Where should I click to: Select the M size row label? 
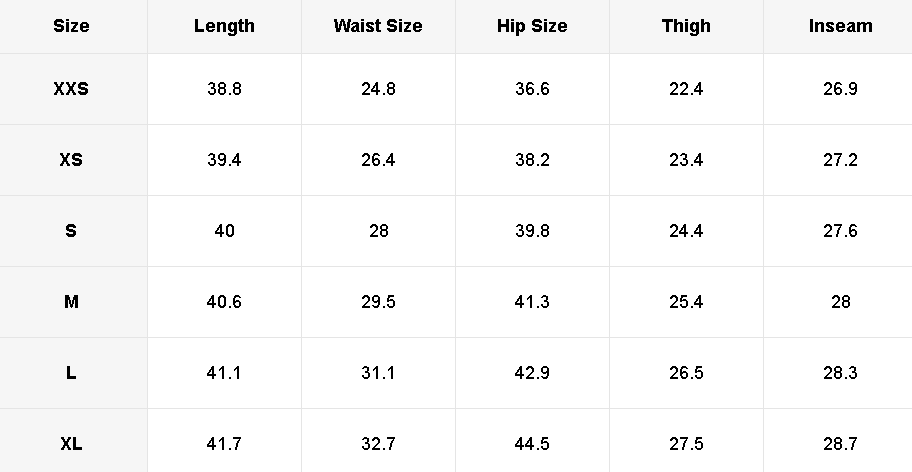[x=71, y=302]
